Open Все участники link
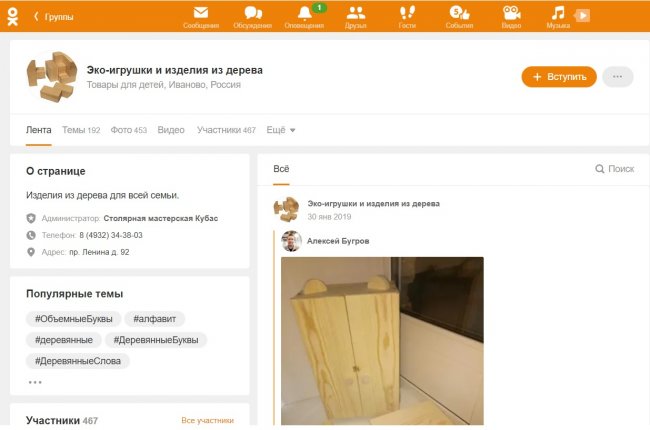 pyautogui.click(x=207, y=421)
